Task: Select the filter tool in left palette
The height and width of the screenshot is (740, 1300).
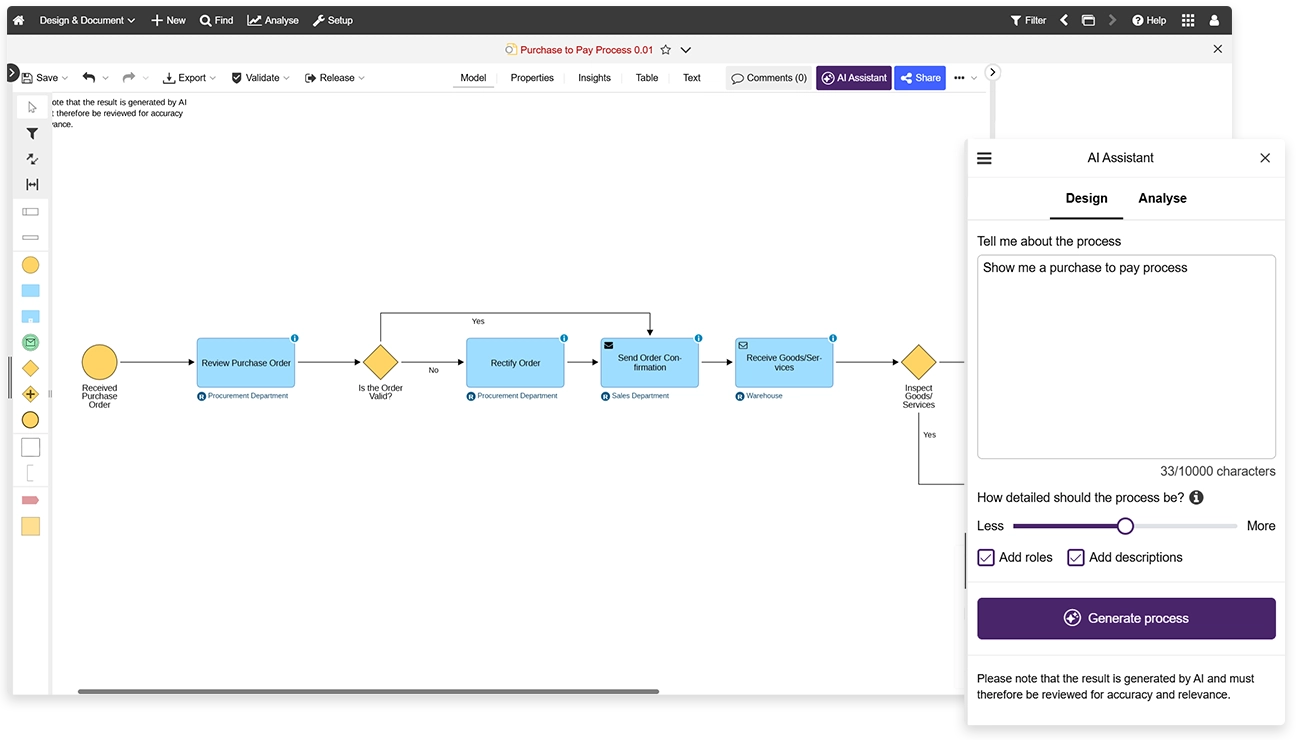Action: 32,134
